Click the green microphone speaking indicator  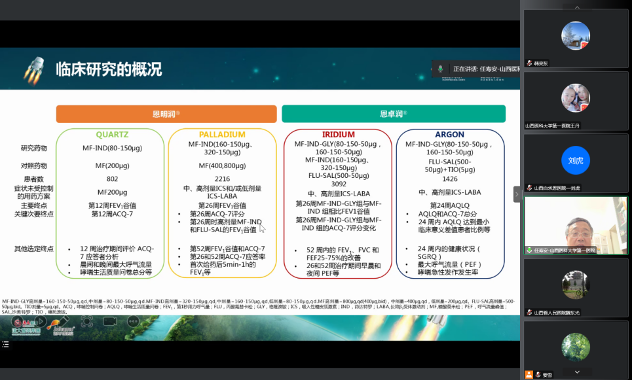click(x=441, y=69)
